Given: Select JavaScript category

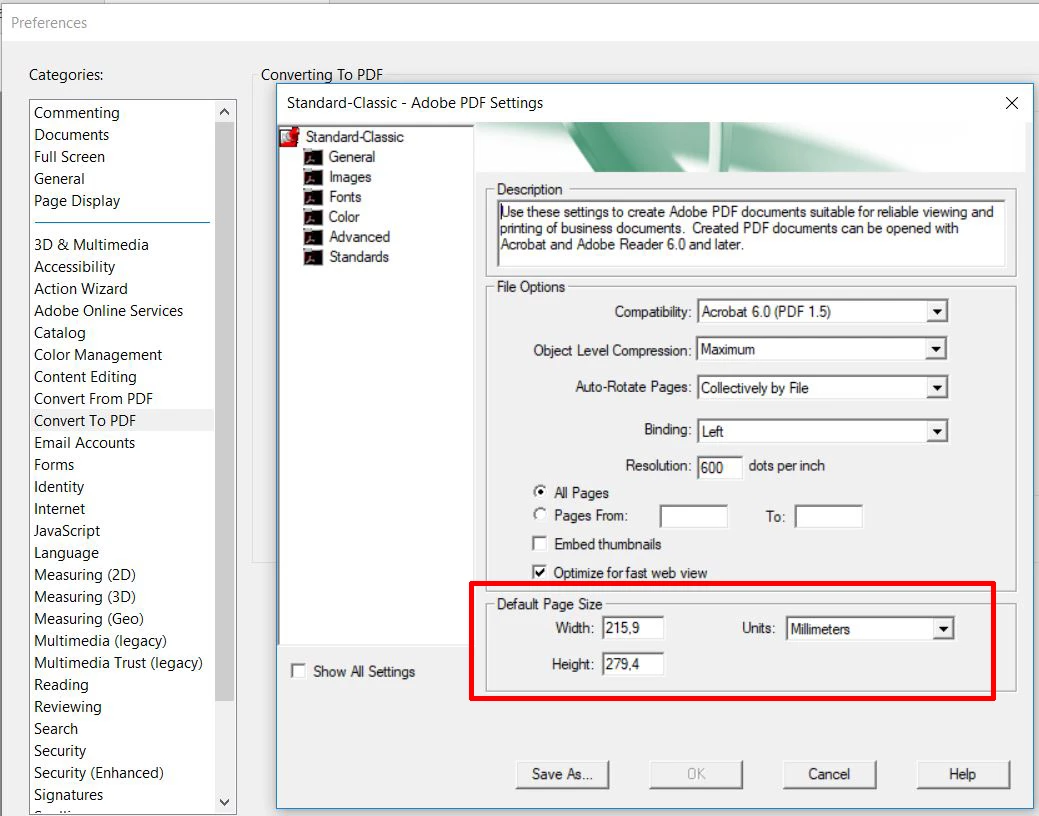Looking at the screenshot, I should click(x=67, y=530).
